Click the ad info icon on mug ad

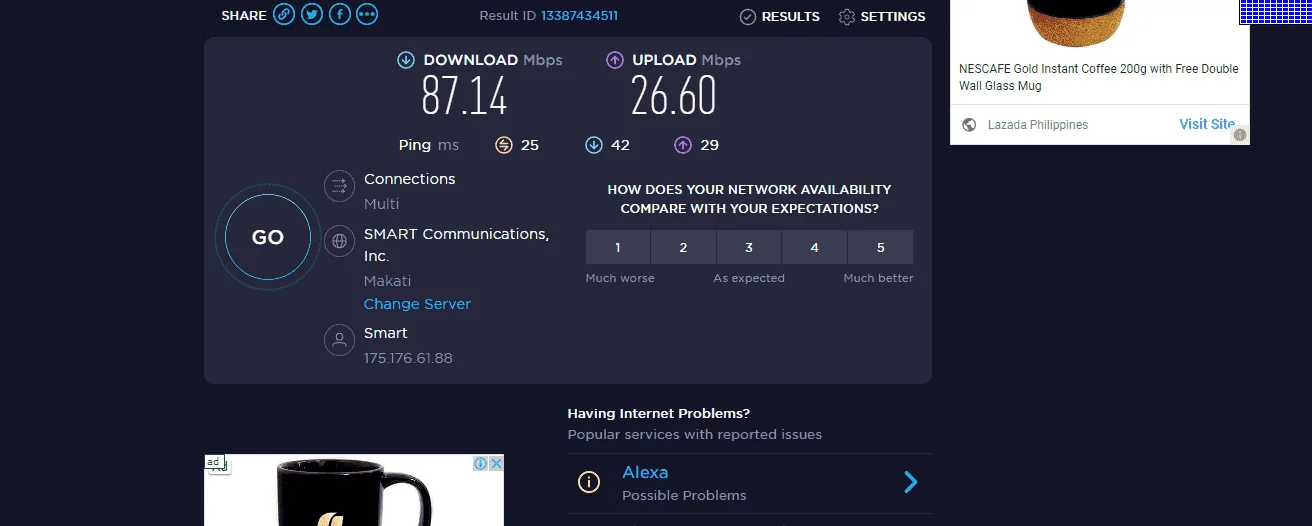[480, 463]
